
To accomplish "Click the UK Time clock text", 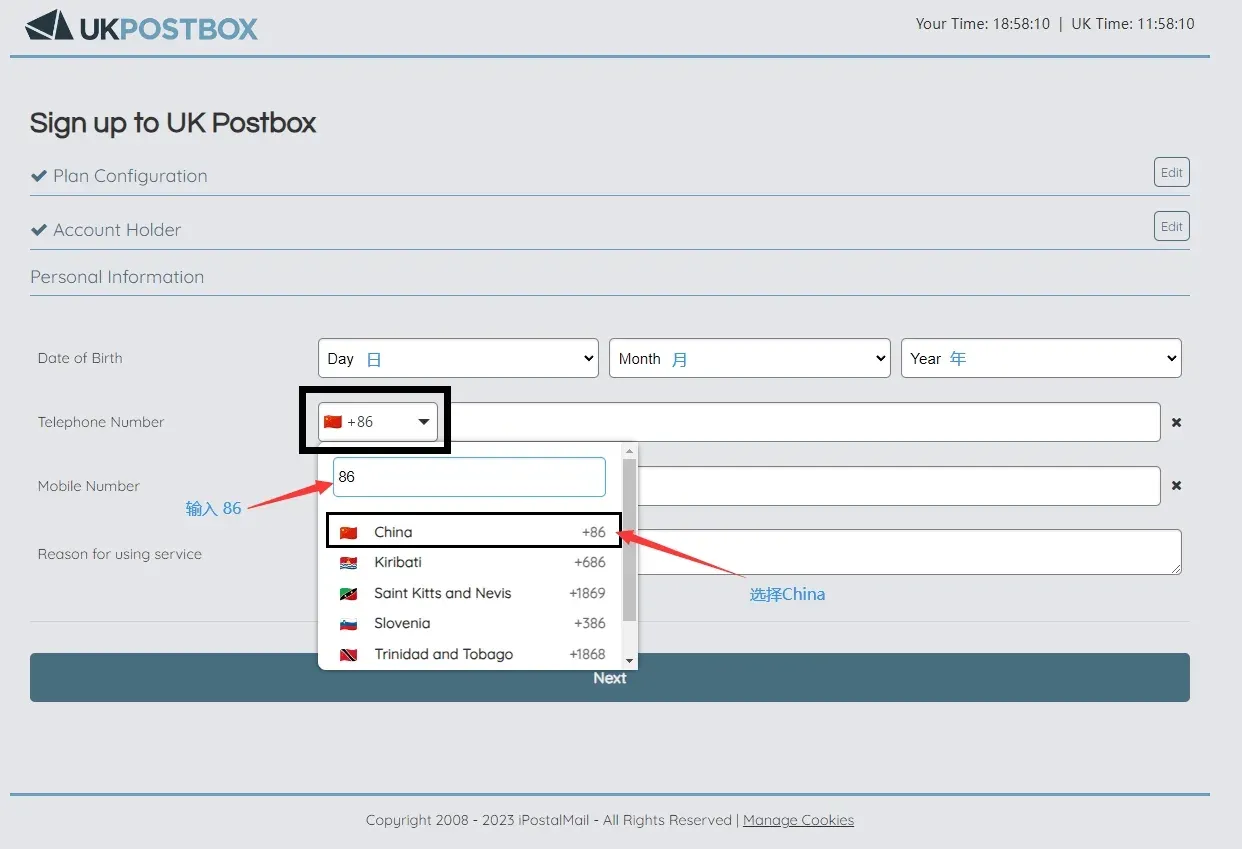I will coord(1133,24).
